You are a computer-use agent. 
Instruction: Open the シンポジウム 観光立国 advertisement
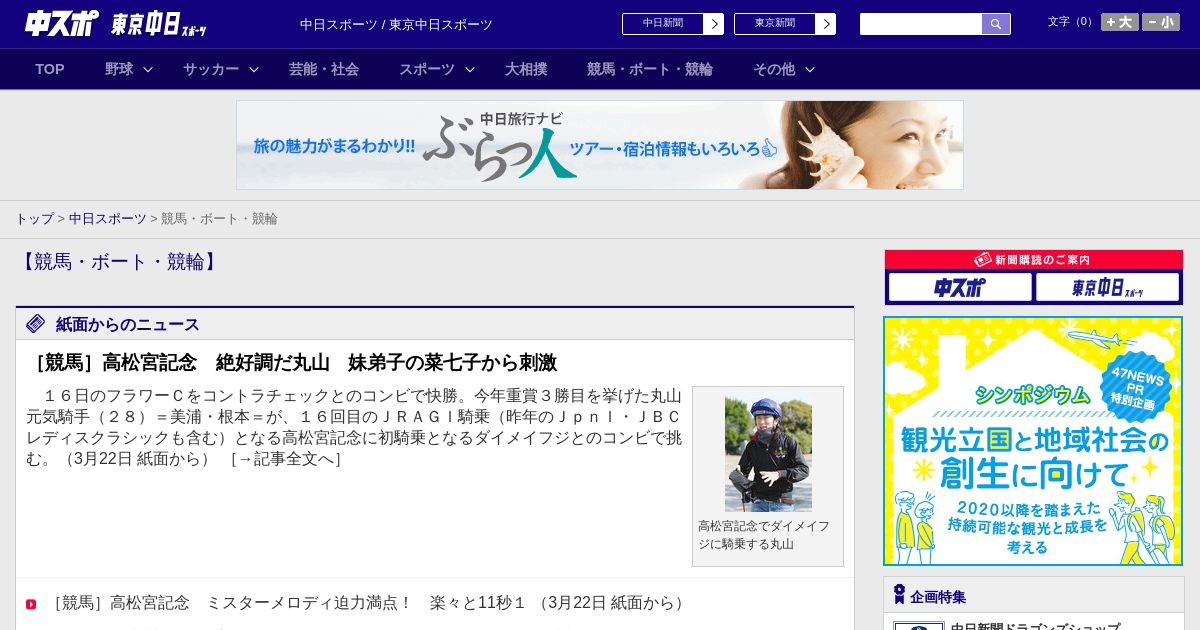click(x=1033, y=441)
